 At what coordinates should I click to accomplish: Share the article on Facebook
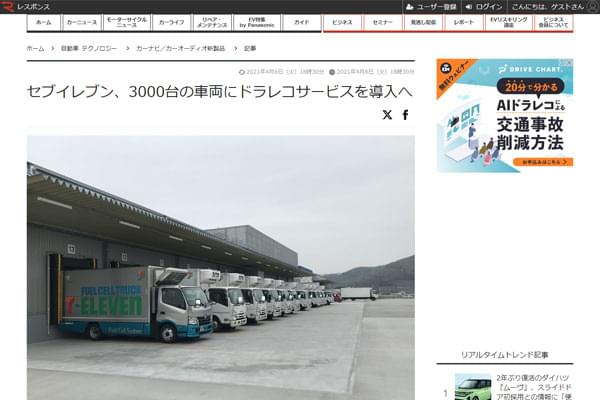[406, 114]
